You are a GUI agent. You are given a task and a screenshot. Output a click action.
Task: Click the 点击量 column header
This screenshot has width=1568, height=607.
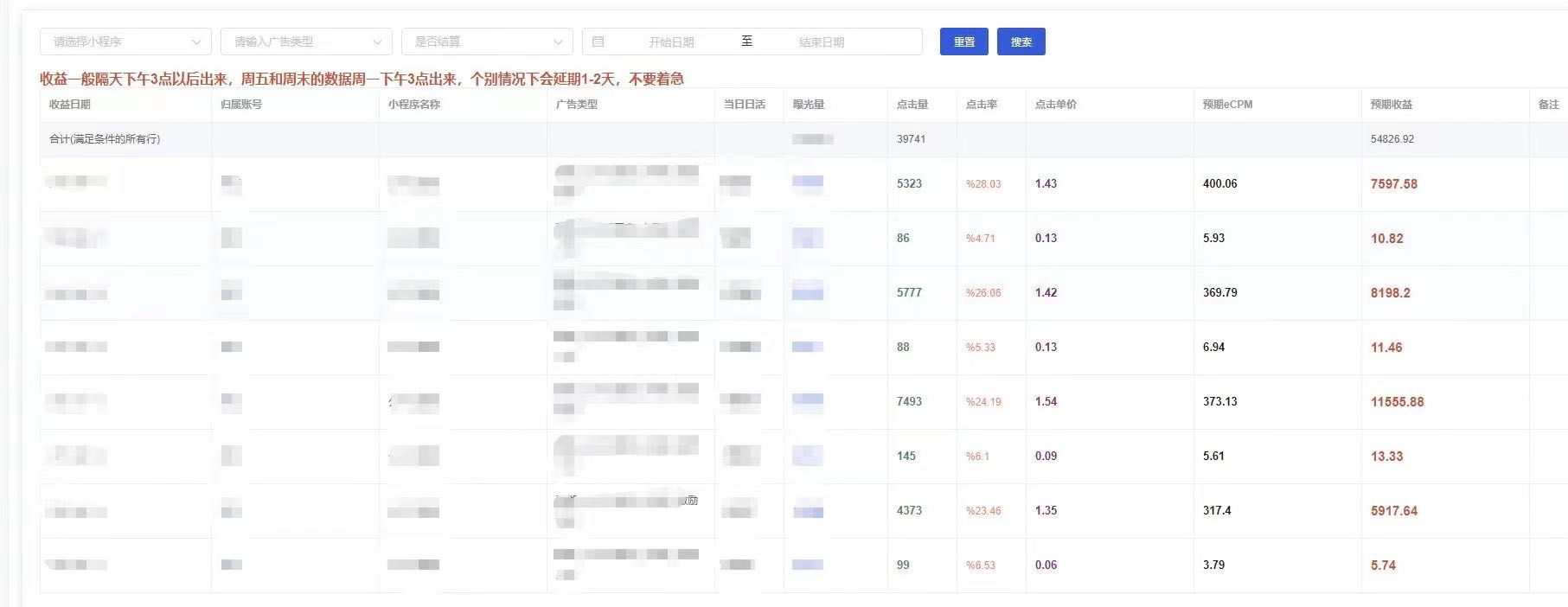pyautogui.click(x=912, y=105)
